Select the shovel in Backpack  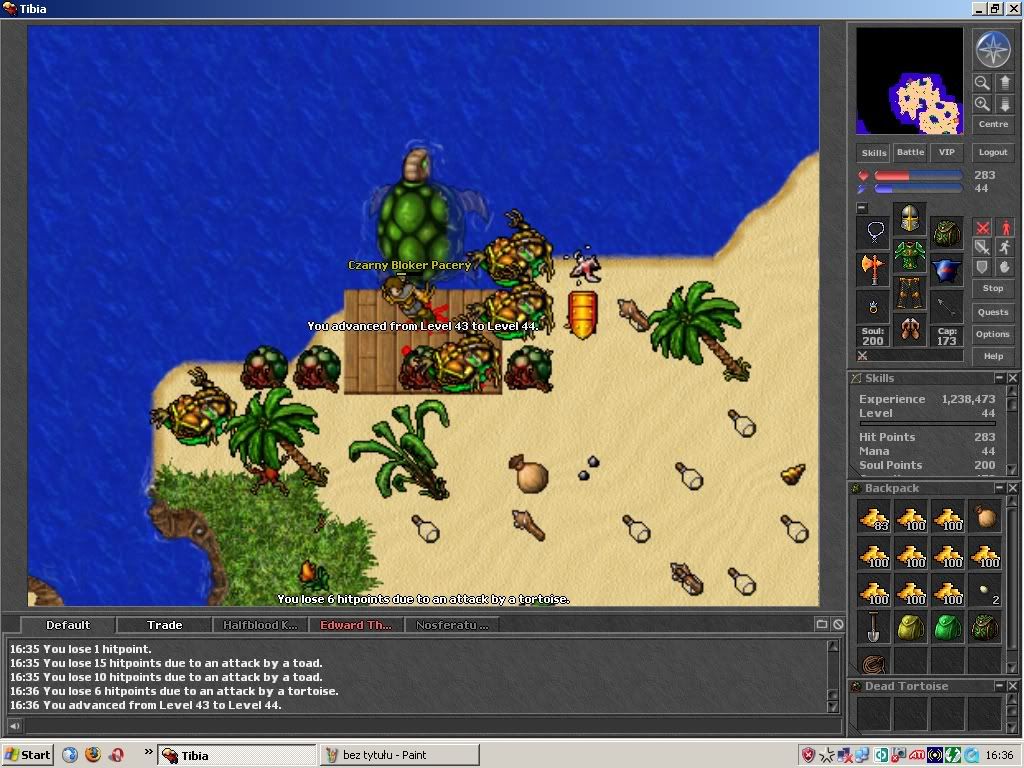pyautogui.click(x=873, y=627)
